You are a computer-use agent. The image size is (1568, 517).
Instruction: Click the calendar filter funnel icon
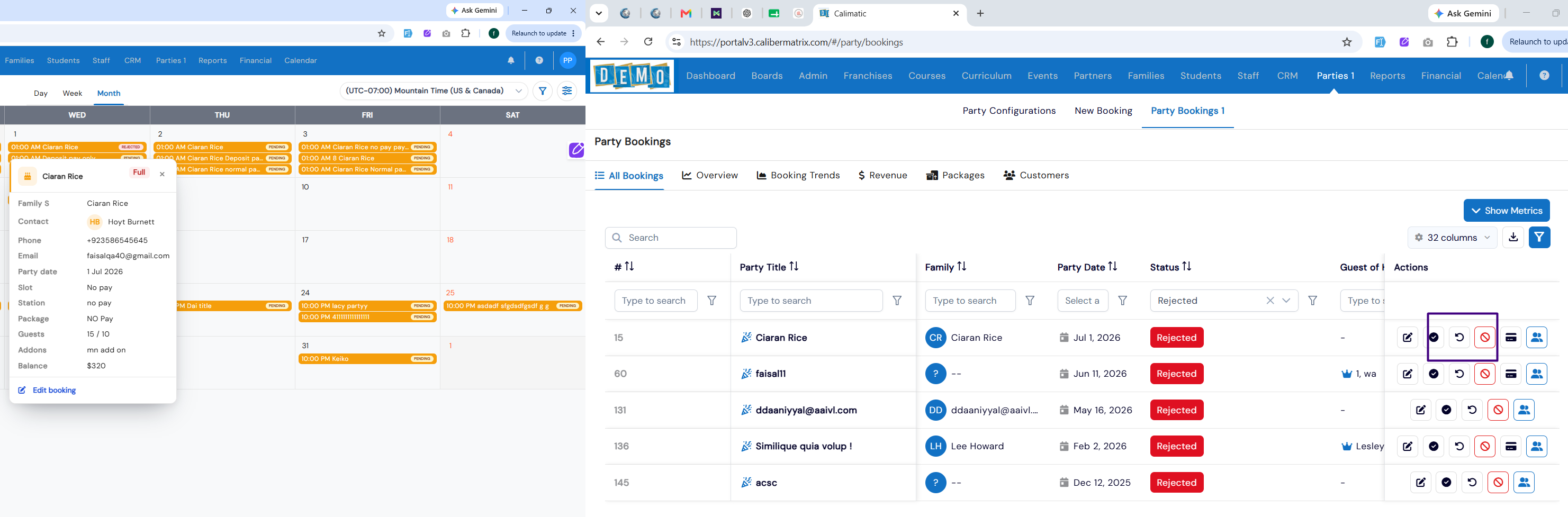(543, 90)
